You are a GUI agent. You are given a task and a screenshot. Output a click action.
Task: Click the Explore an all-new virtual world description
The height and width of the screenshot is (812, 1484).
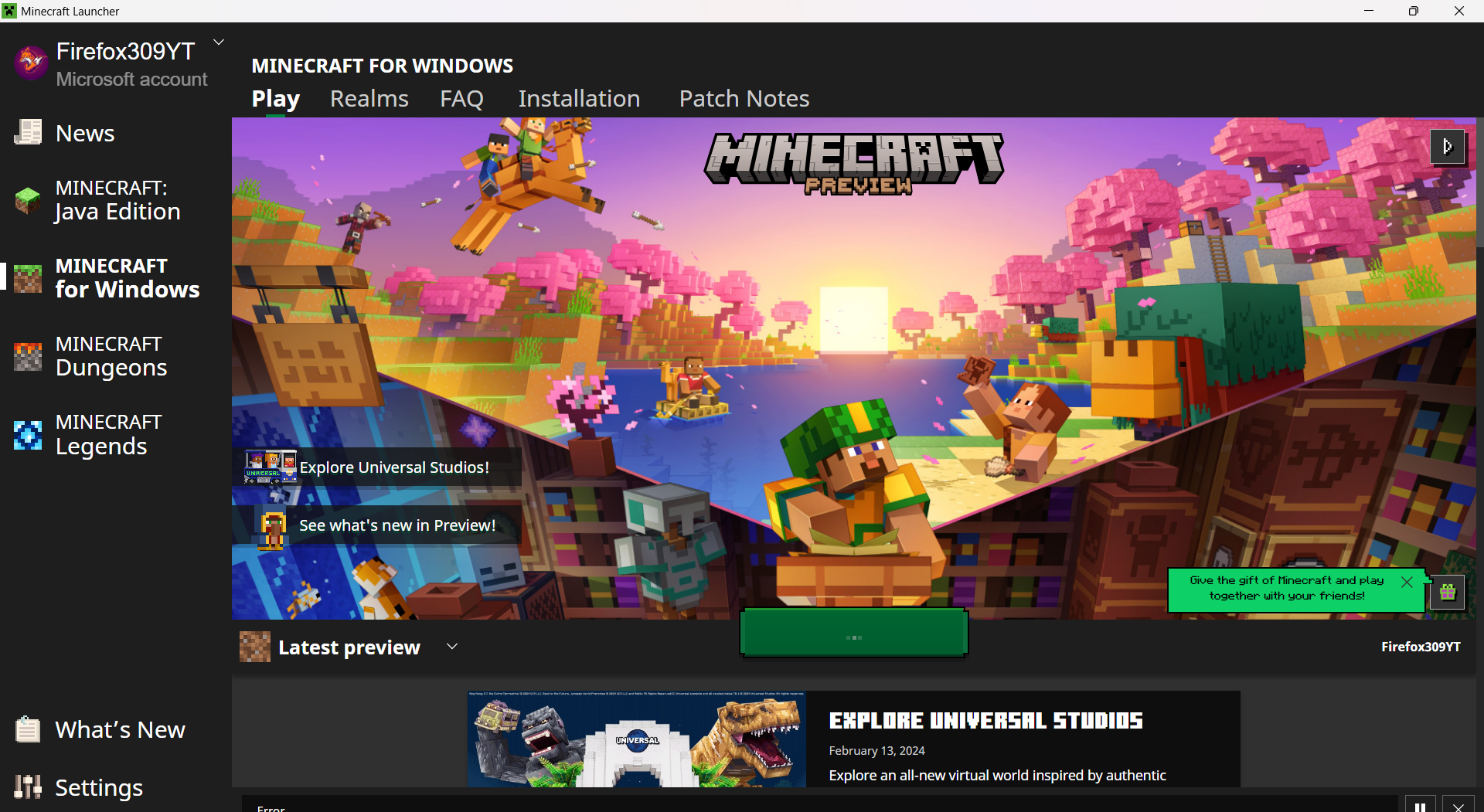coord(997,775)
